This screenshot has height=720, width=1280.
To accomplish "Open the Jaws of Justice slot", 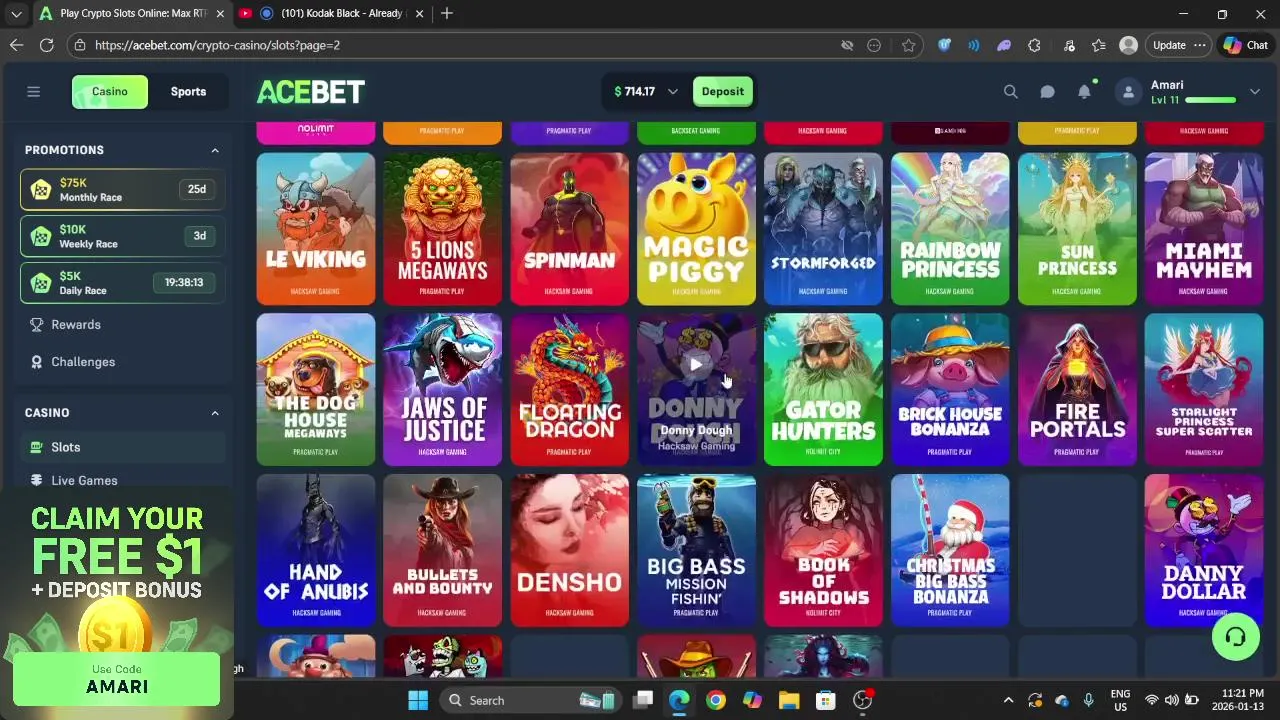I will [x=443, y=390].
